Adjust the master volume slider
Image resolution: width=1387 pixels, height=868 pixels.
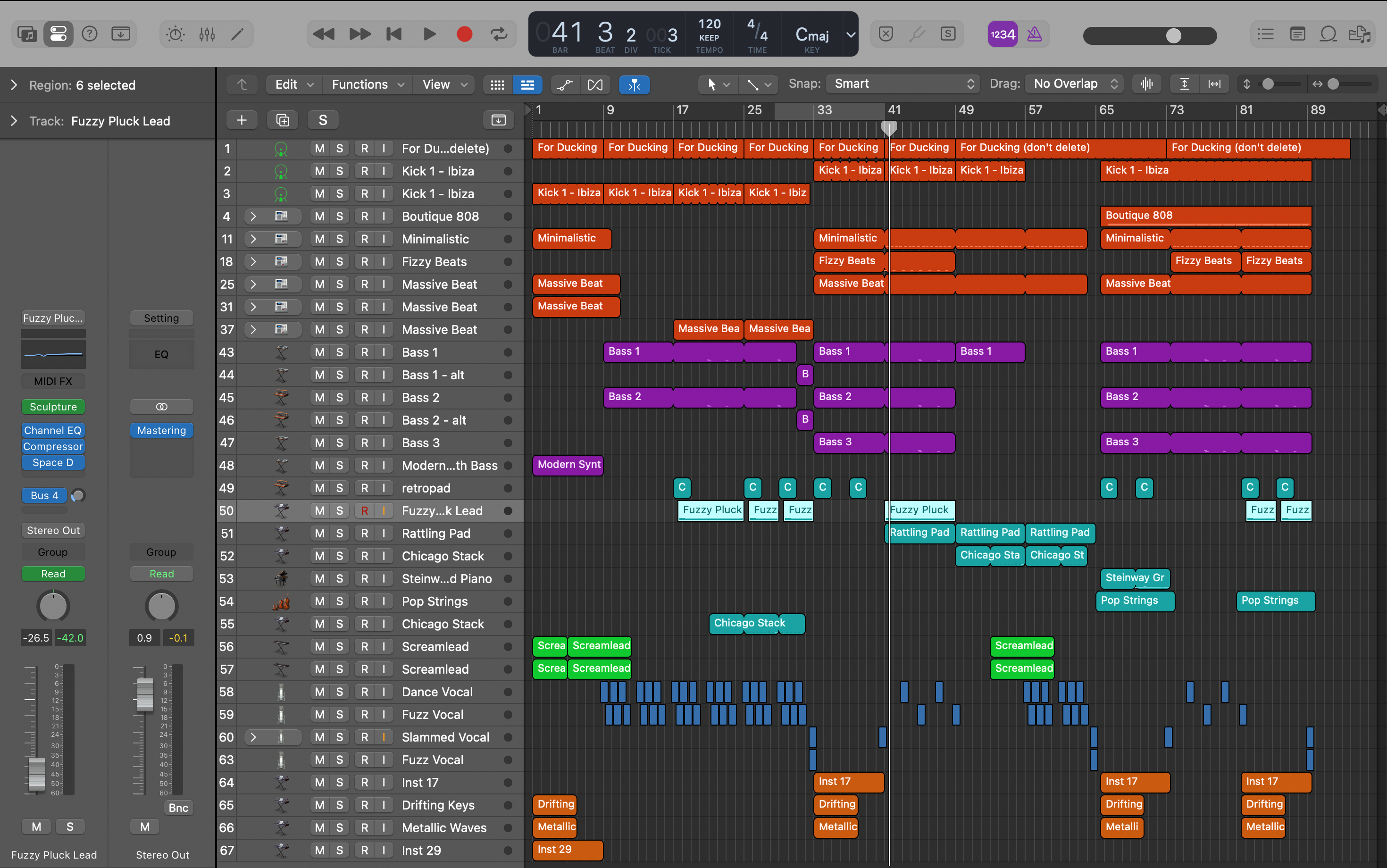[1173, 35]
